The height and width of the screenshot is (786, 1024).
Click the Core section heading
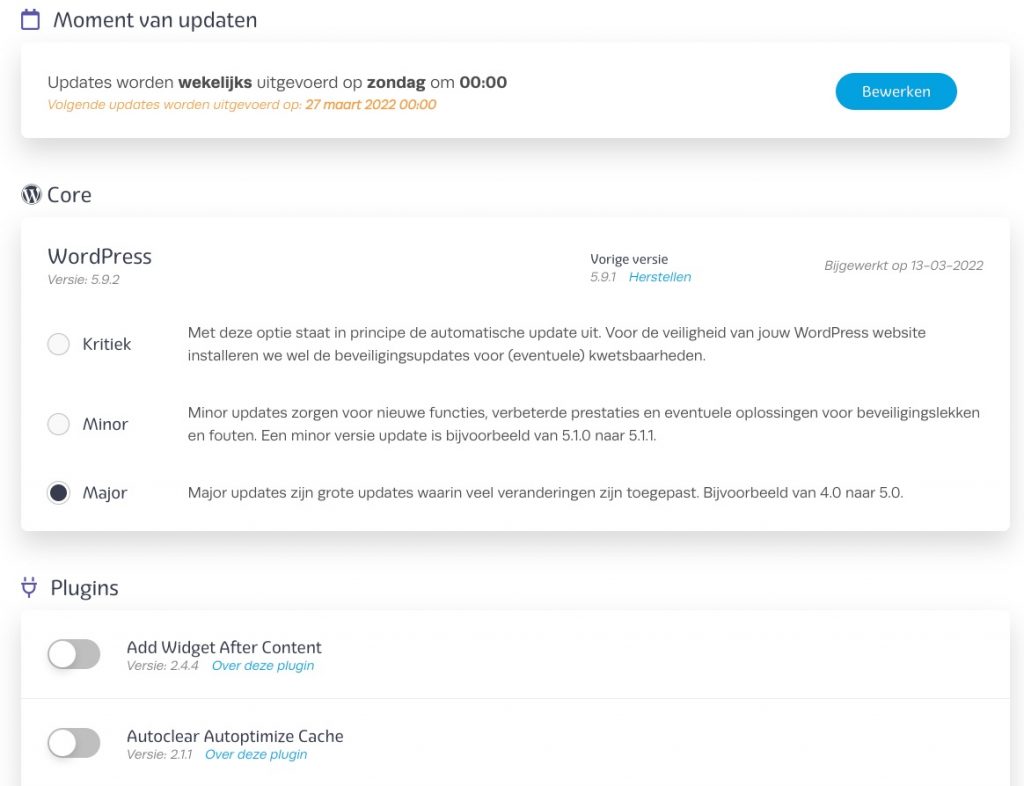coord(69,195)
